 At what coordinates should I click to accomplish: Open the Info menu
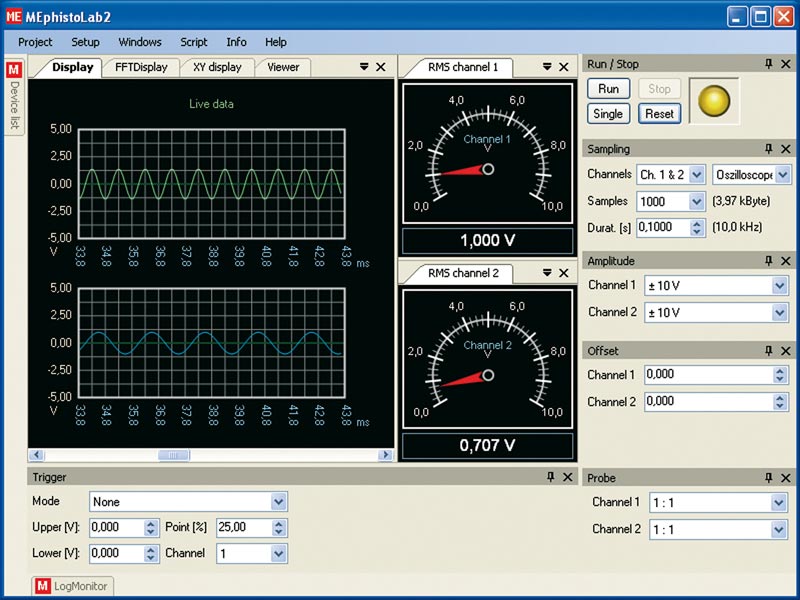[x=236, y=42]
